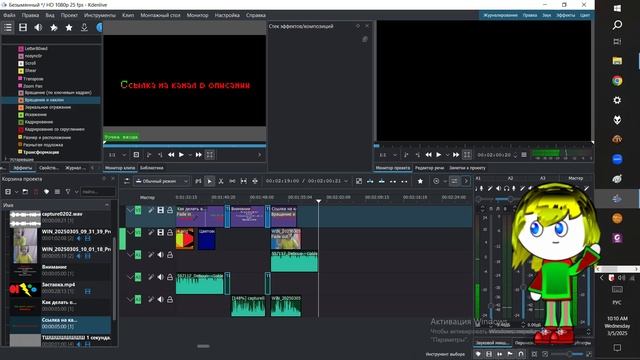Play the clip monitor
640x360 pixels.
point(181,155)
